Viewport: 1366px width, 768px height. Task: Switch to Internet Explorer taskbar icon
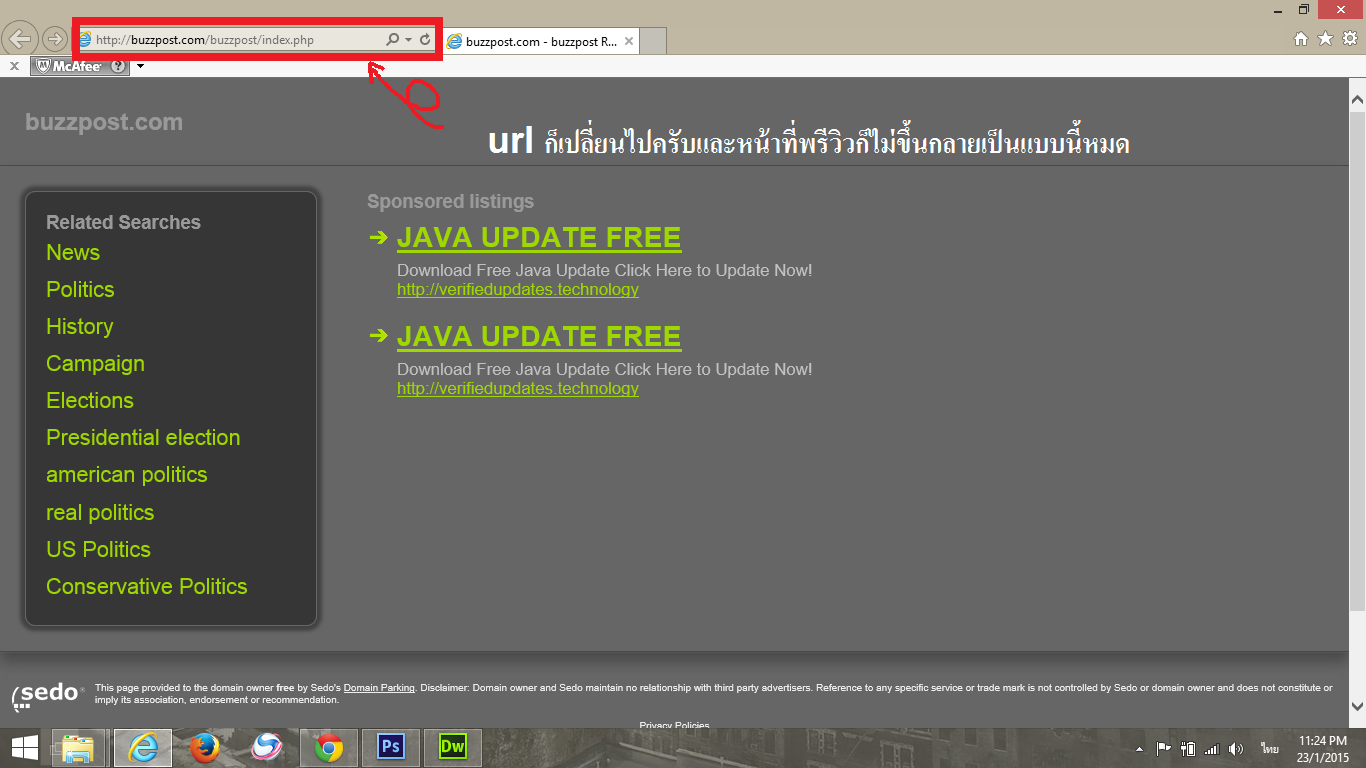click(x=143, y=747)
